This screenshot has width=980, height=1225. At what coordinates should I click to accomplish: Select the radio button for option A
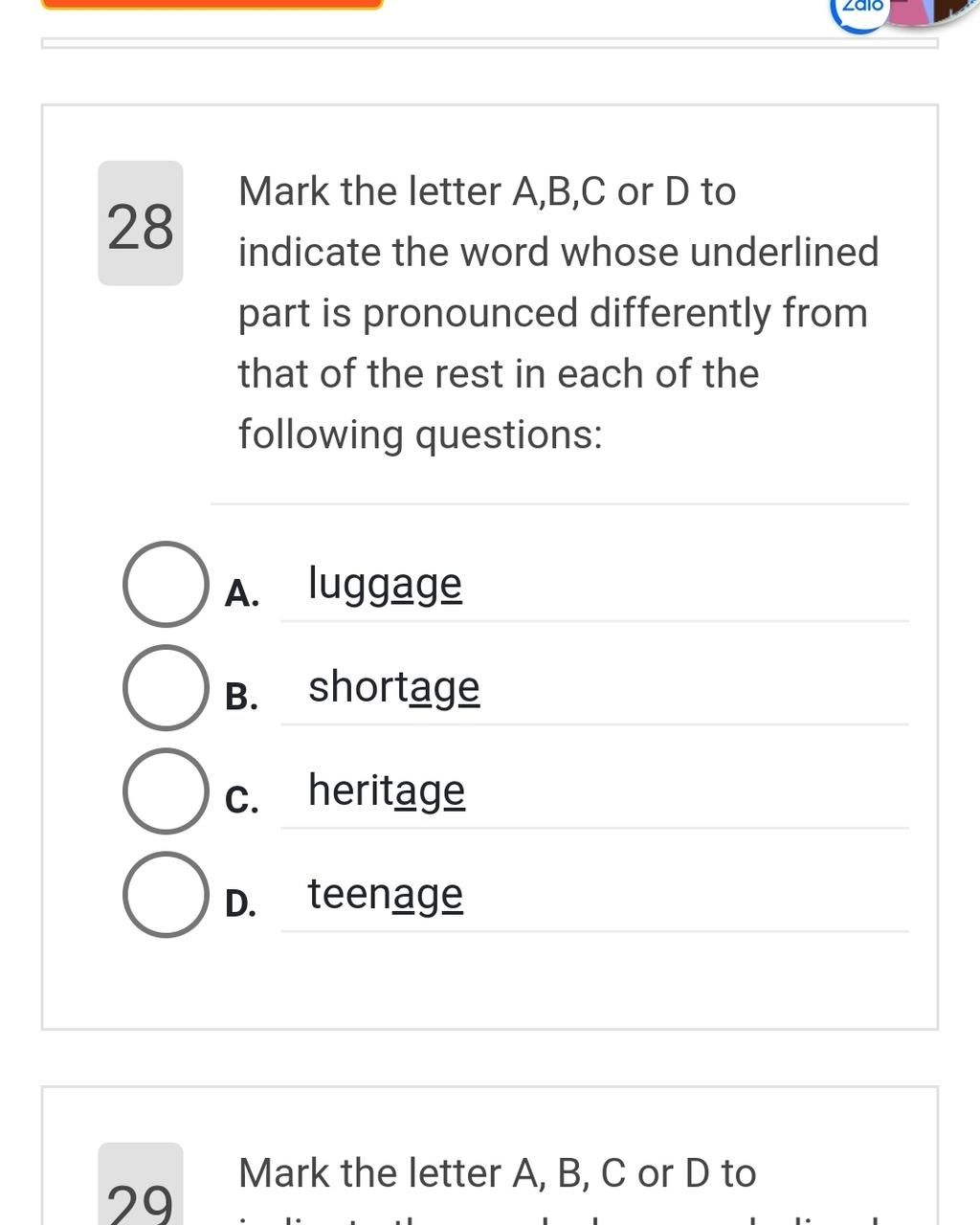point(166,584)
